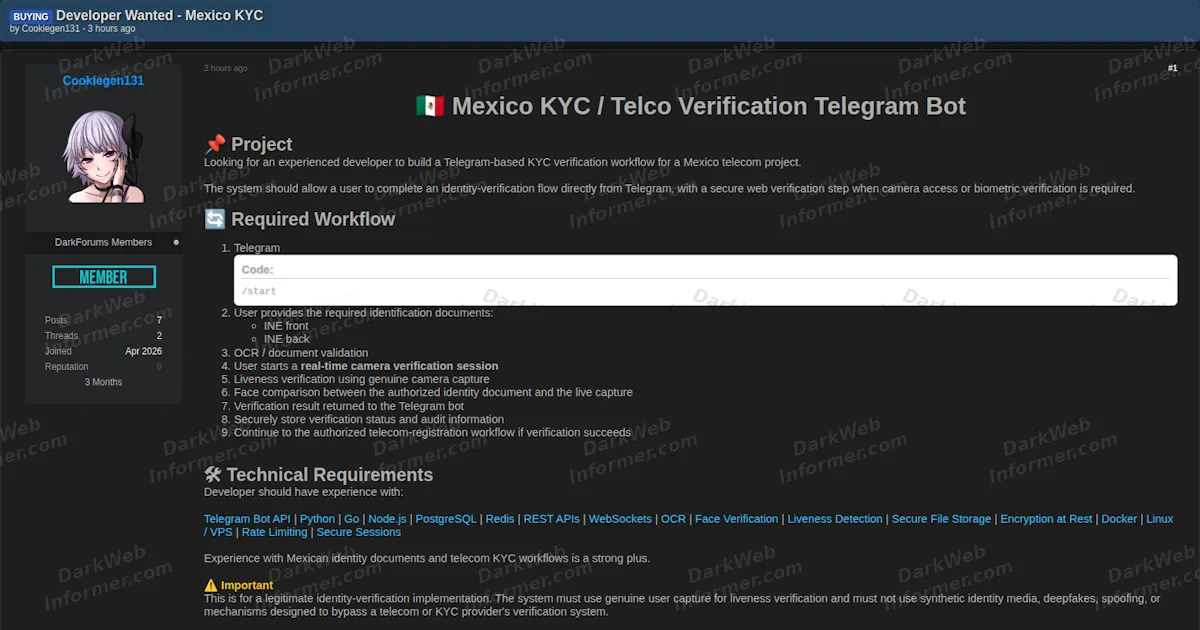Open Cookiegen131 profile link in sidebar
The width and height of the screenshot is (1200, 630).
[x=103, y=80]
